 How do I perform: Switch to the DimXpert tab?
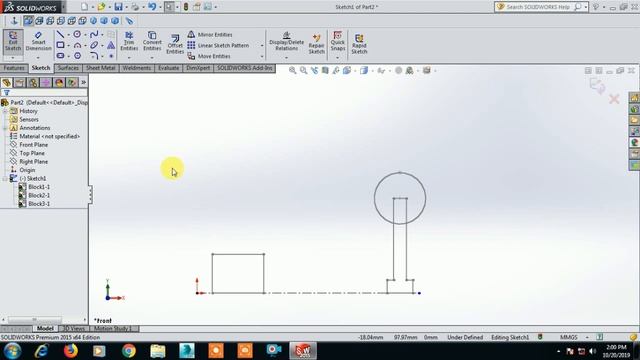pyautogui.click(x=198, y=68)
